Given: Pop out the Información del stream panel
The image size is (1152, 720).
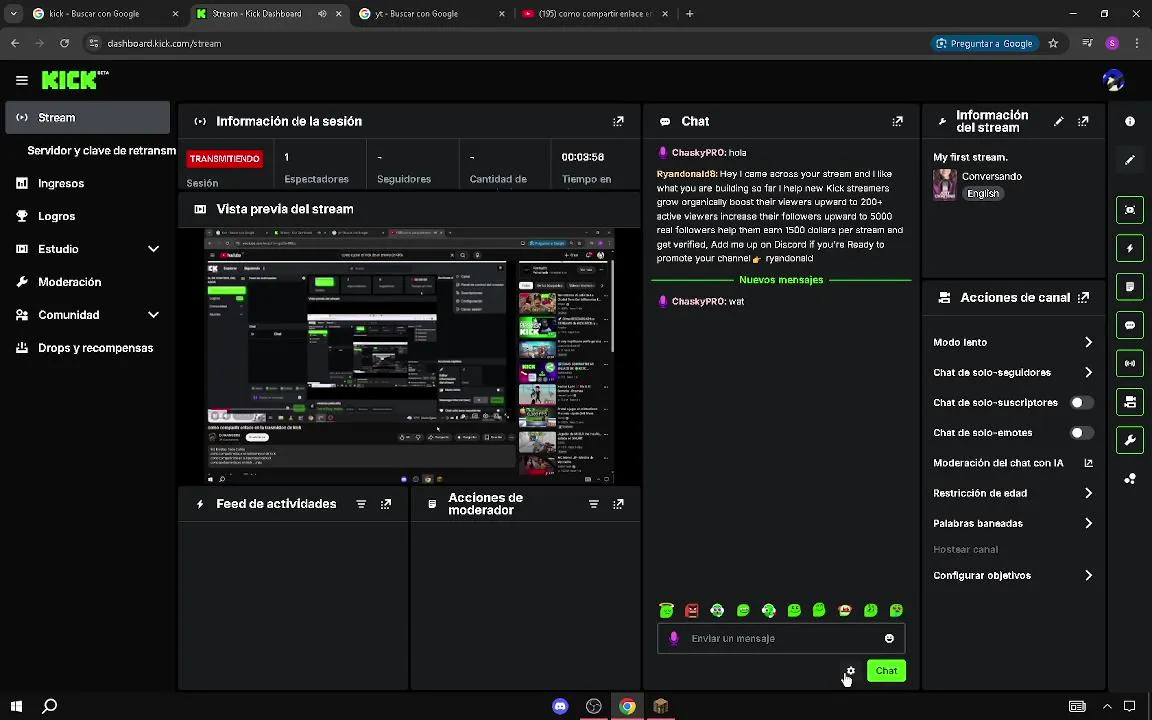Looking at the screenshot, I should tap(1083, 121).
